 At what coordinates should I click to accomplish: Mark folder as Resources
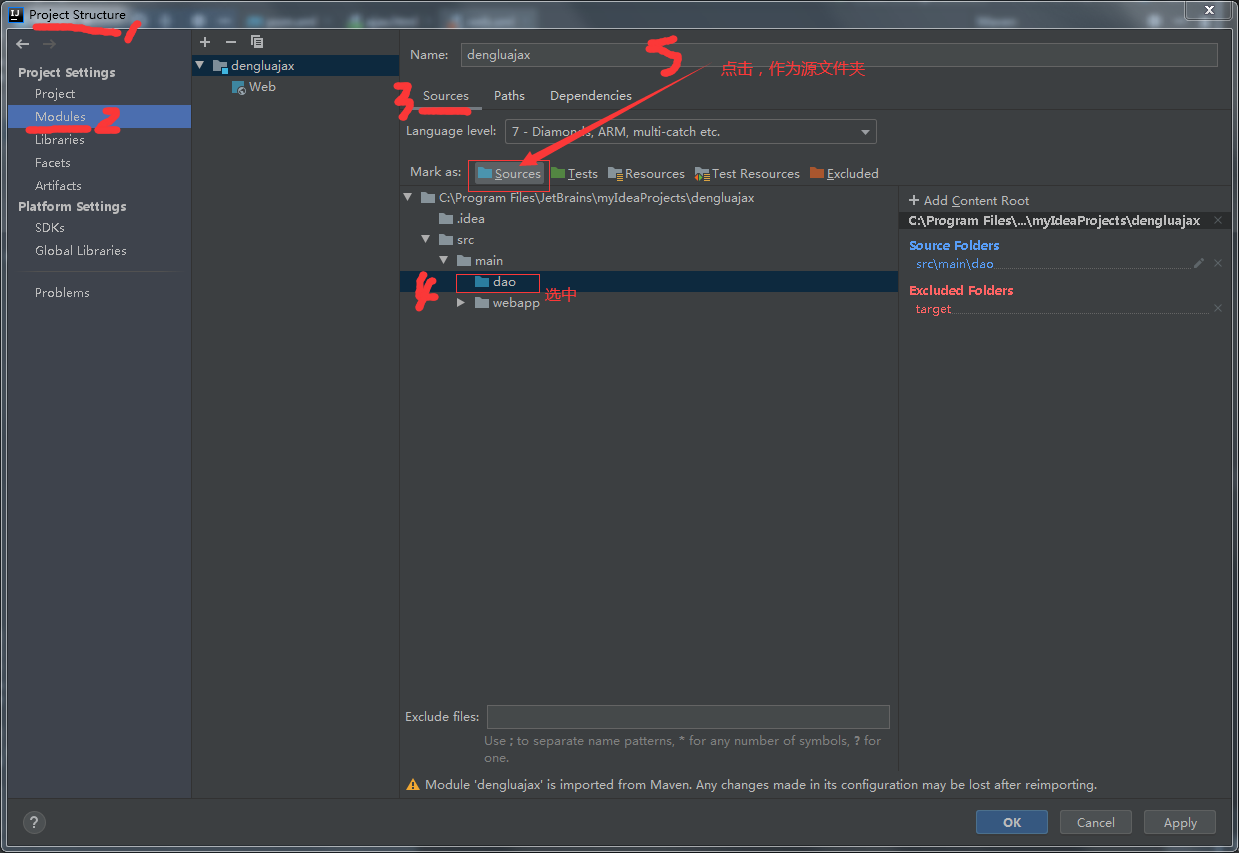646,173
